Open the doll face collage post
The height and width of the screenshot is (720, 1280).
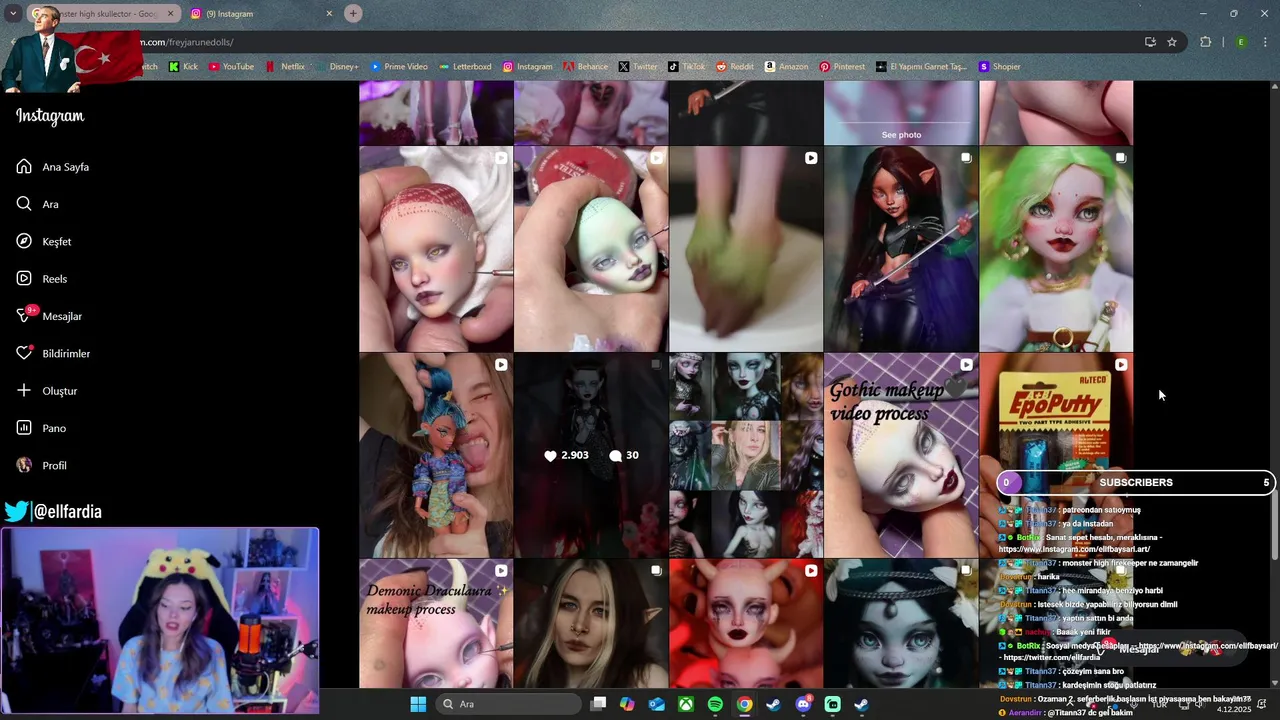[x=746, y=455]
